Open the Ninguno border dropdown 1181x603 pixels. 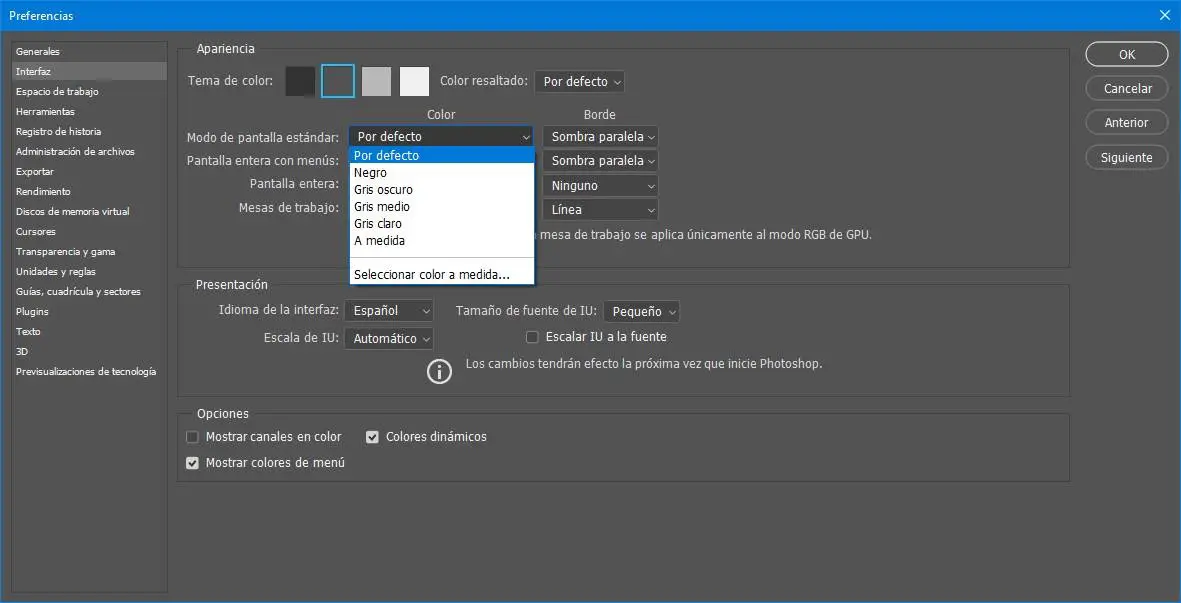[600, 185]
